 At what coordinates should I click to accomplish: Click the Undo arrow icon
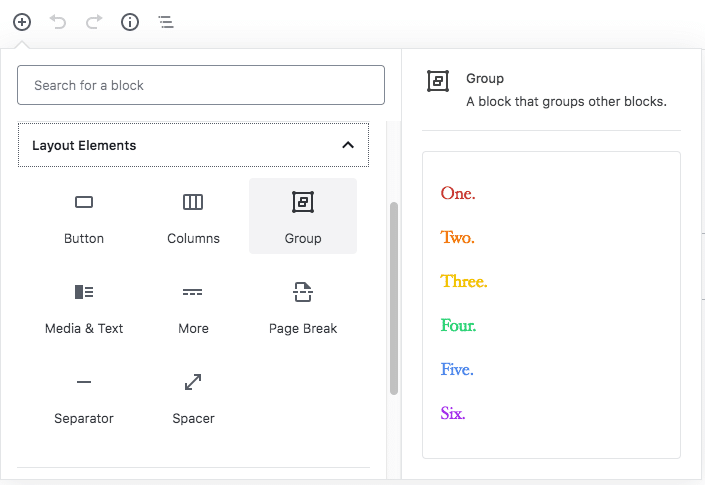58,22
